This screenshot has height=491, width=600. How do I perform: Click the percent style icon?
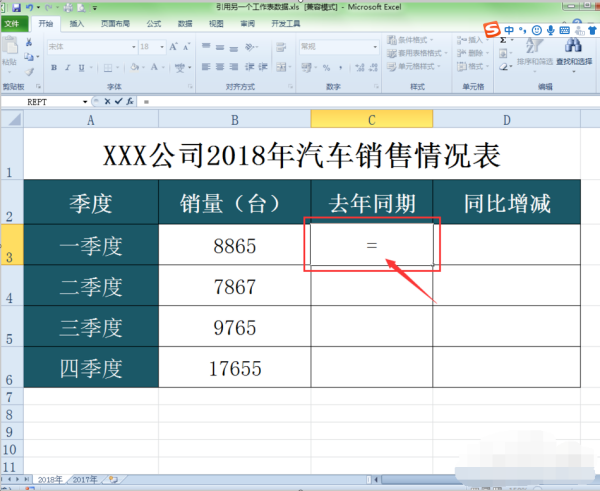point(326,68)
